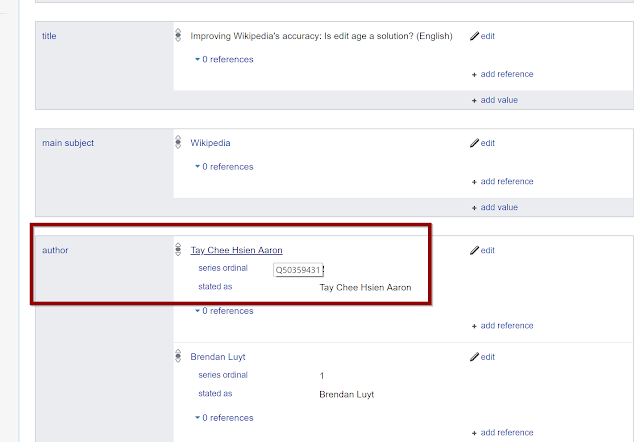The width and height of the screenshot is (640, 442).
Task: Open Brendan Luyt item link
Action: click(218, 357)
